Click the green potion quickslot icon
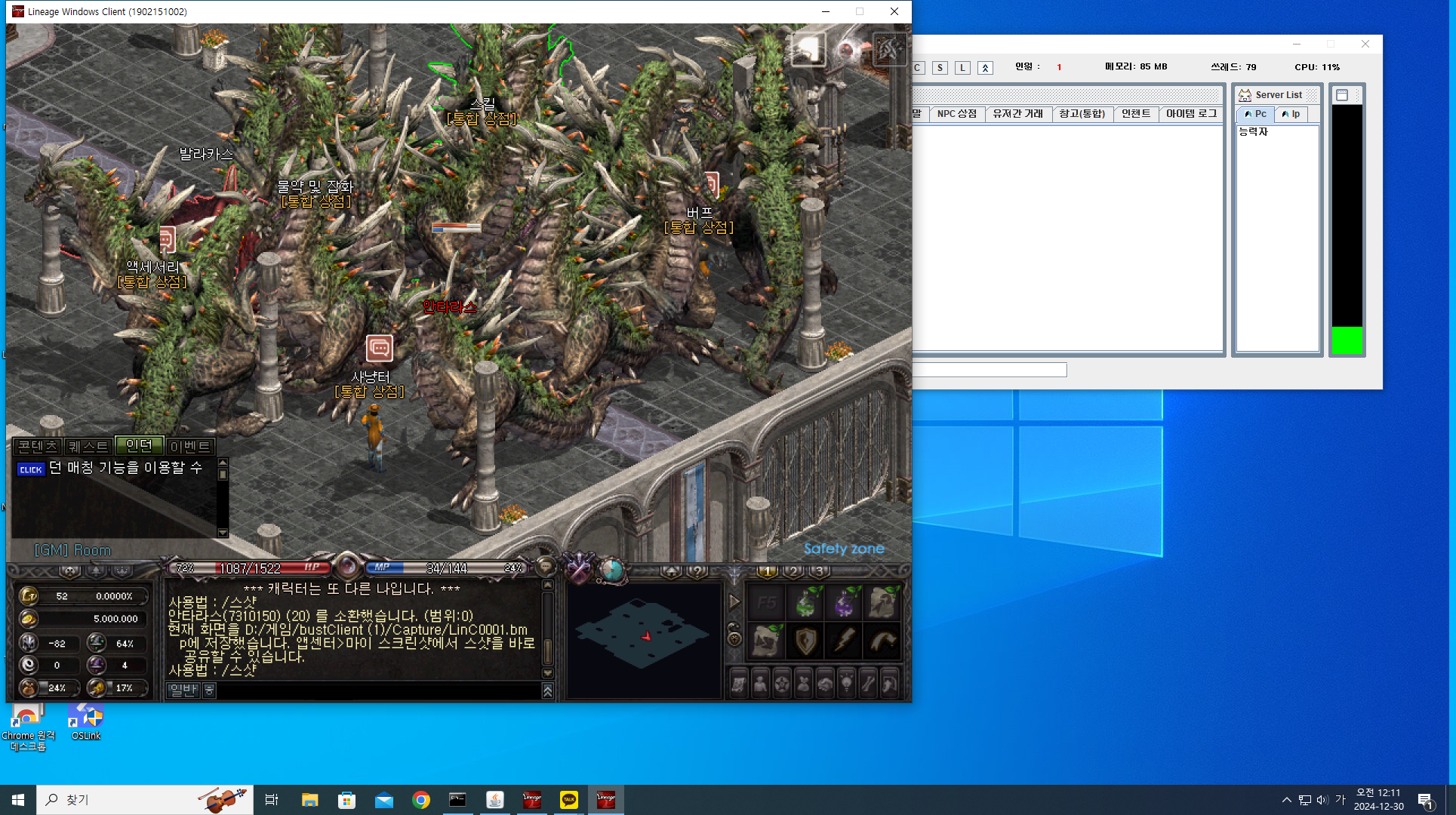The height and width of the screenshot is (815, 1456). point(807,603)
